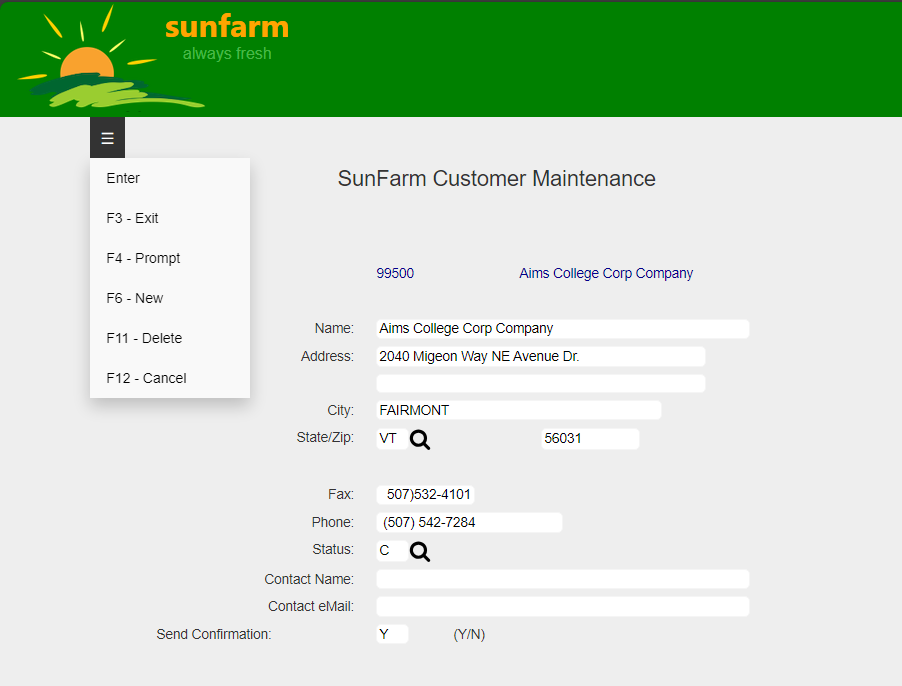This screenshot has height=686, width=902.
Task: Click the (Y/N) hint text
Action: [469, 635]
